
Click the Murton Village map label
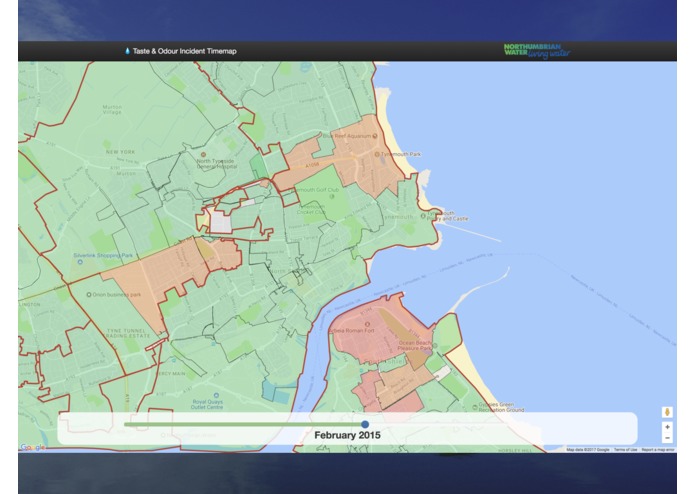click(112, 109)
